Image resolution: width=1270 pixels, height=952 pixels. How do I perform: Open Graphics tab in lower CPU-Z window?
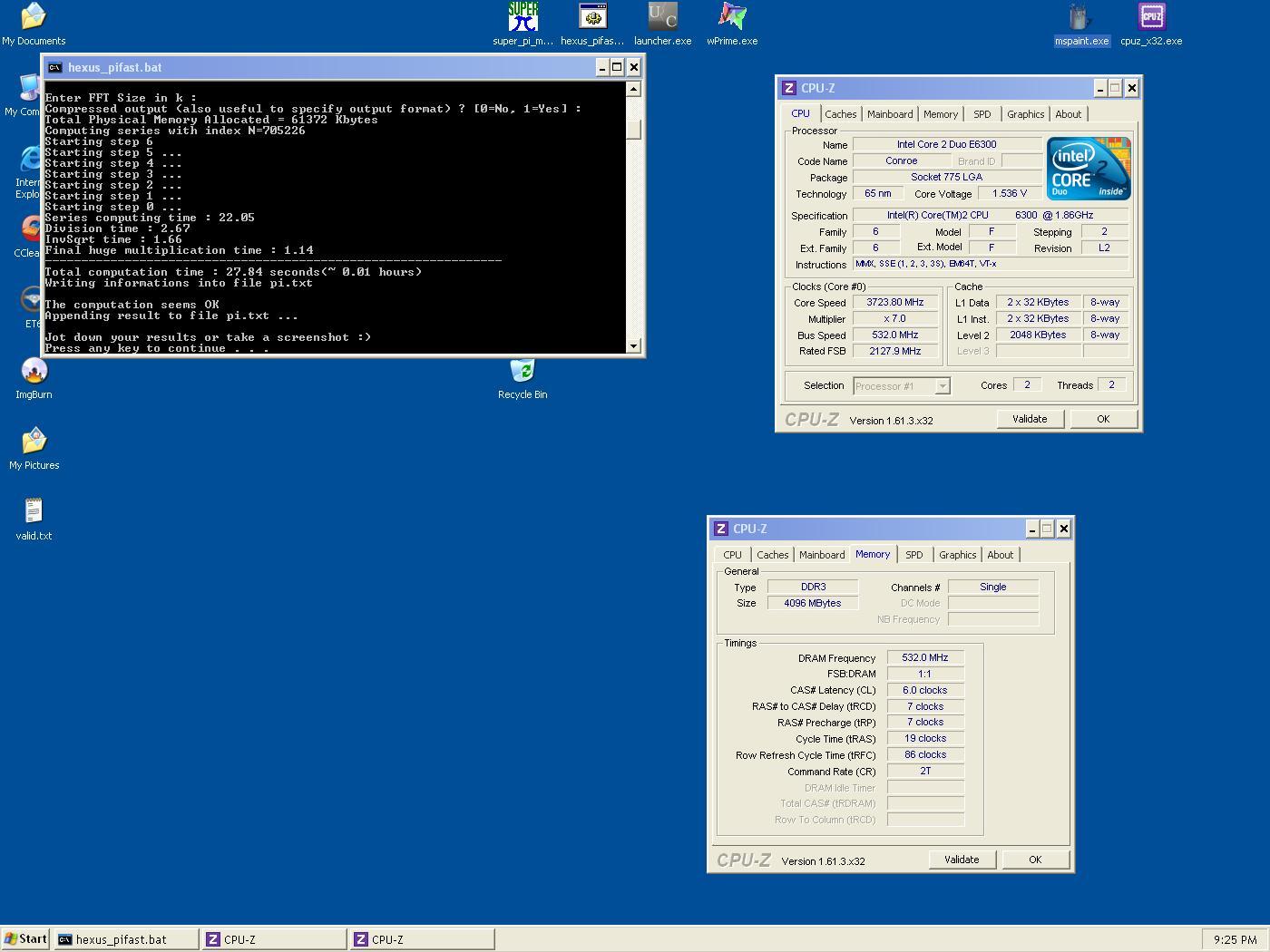coord(958,555)
